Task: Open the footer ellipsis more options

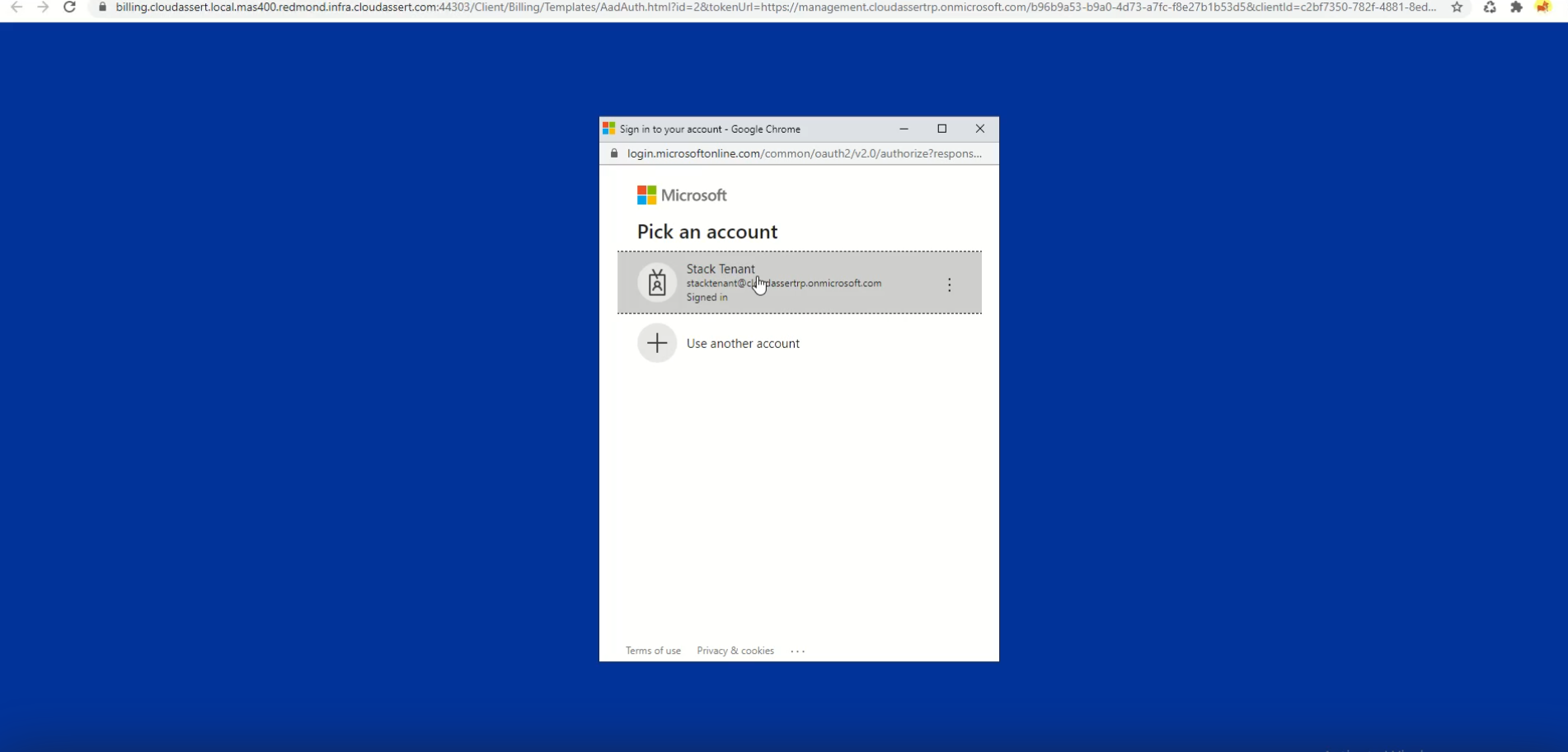Action: click(x=797, y=651)
